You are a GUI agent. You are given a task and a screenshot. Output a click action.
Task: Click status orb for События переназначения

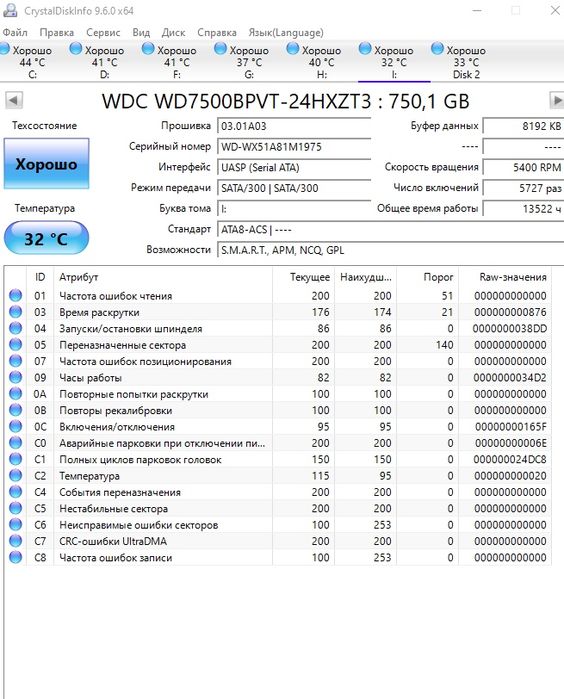click(16, 492)
